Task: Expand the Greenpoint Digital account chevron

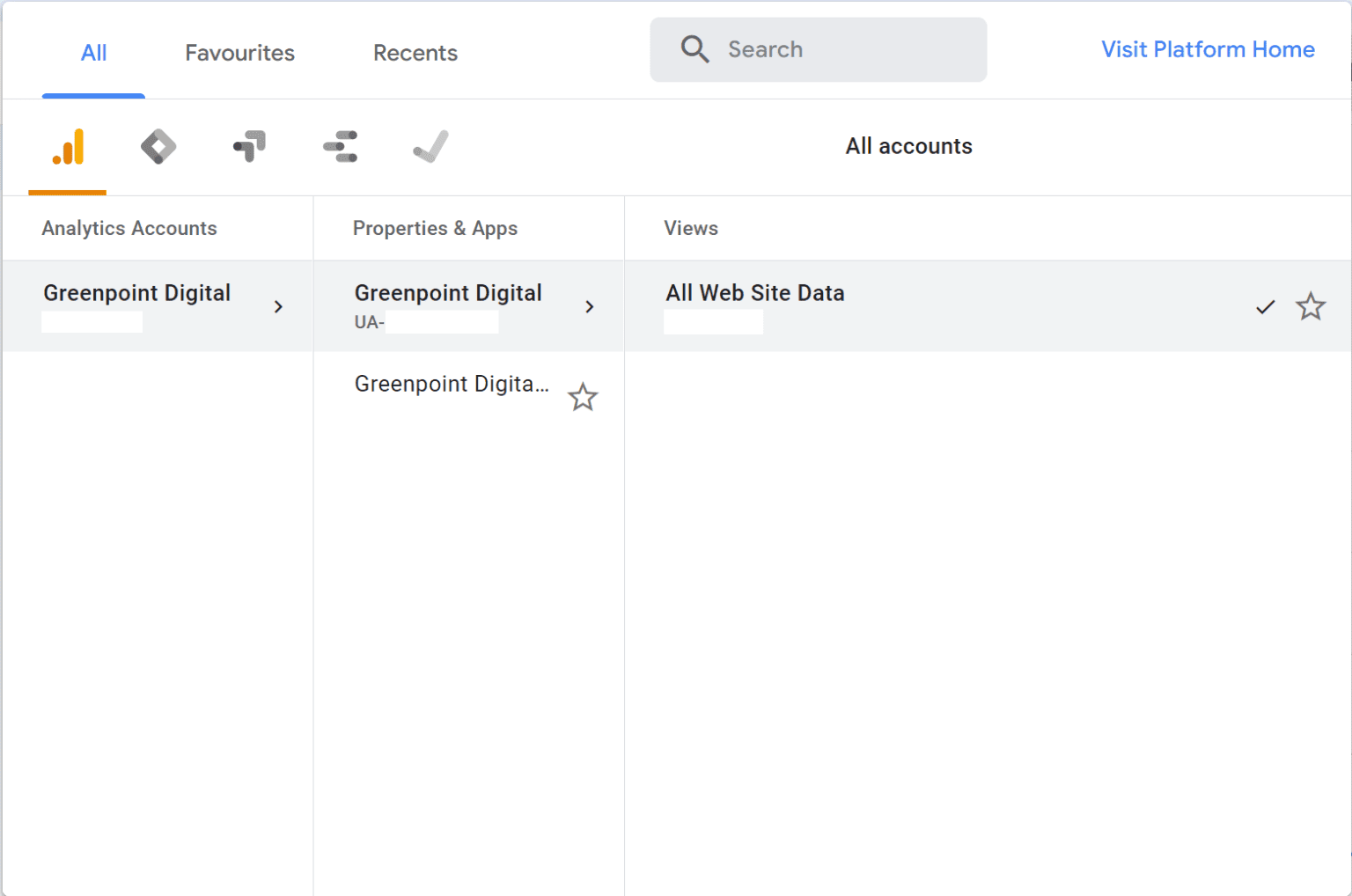Action: [278, 306]
